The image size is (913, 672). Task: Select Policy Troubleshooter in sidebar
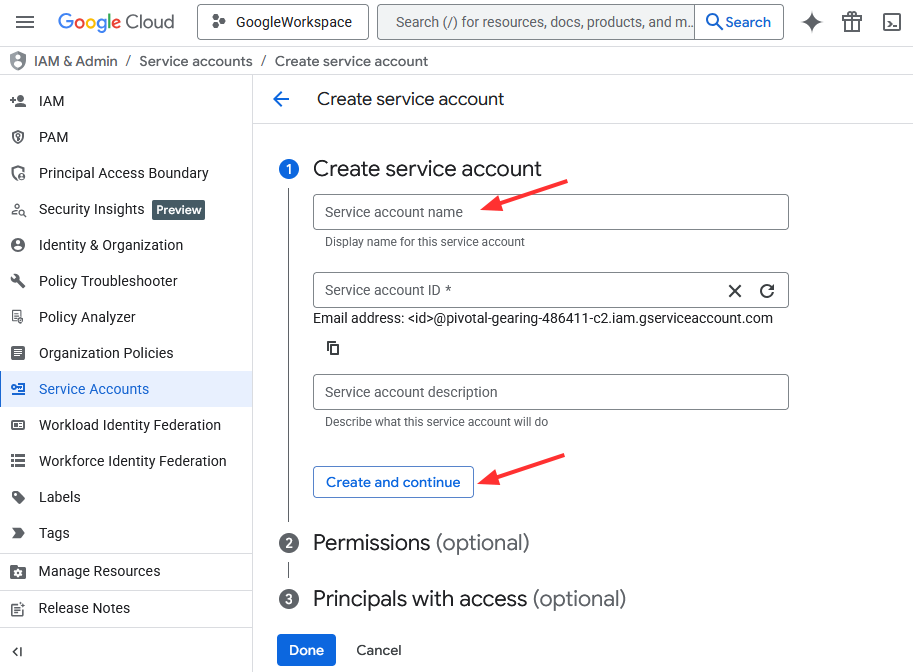[108, 281]
